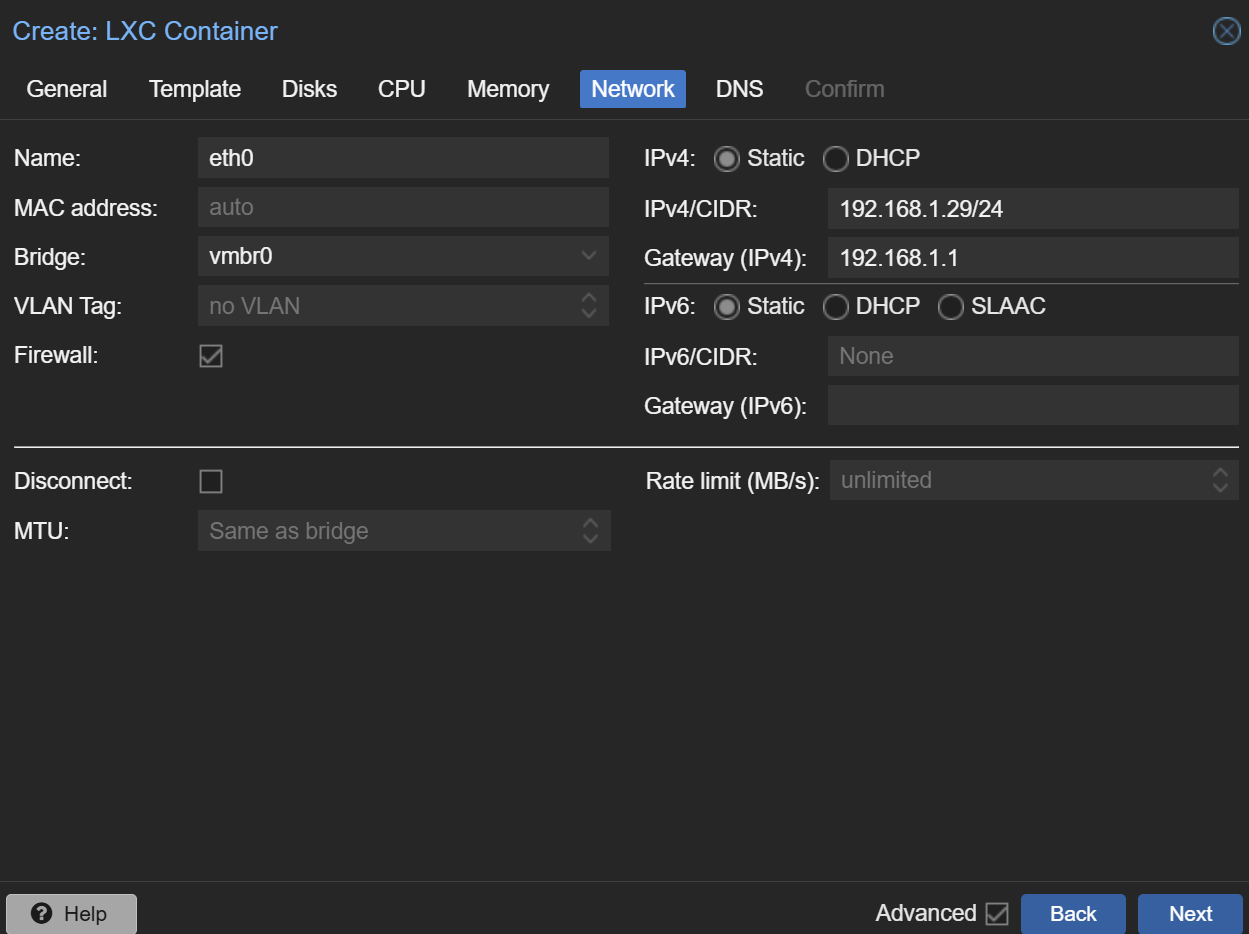Go to the Memory tab

[508, 89]
